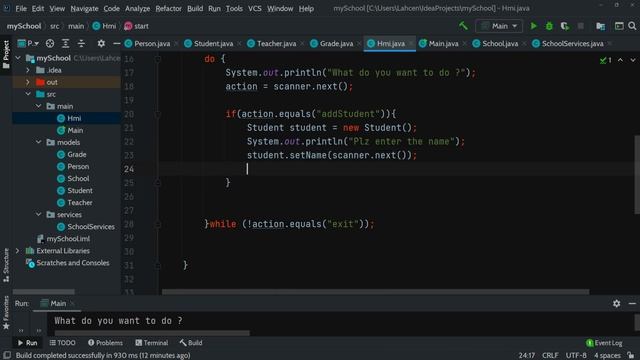Select mySchool.iml file in tree
640x360 pixels.
click(68, 239)
